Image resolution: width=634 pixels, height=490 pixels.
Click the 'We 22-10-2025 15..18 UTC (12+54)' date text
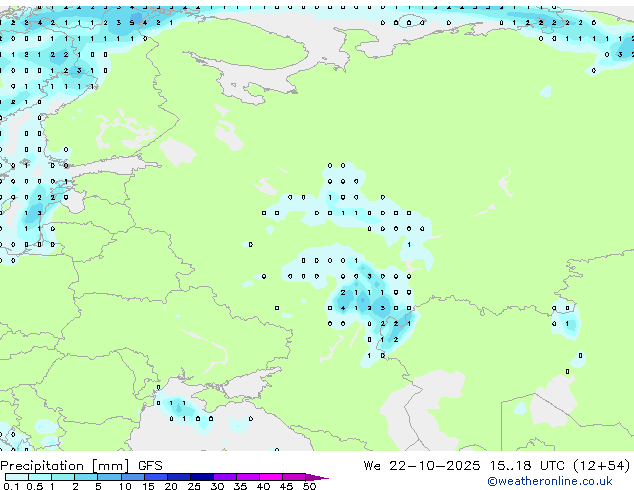point(497,466)
